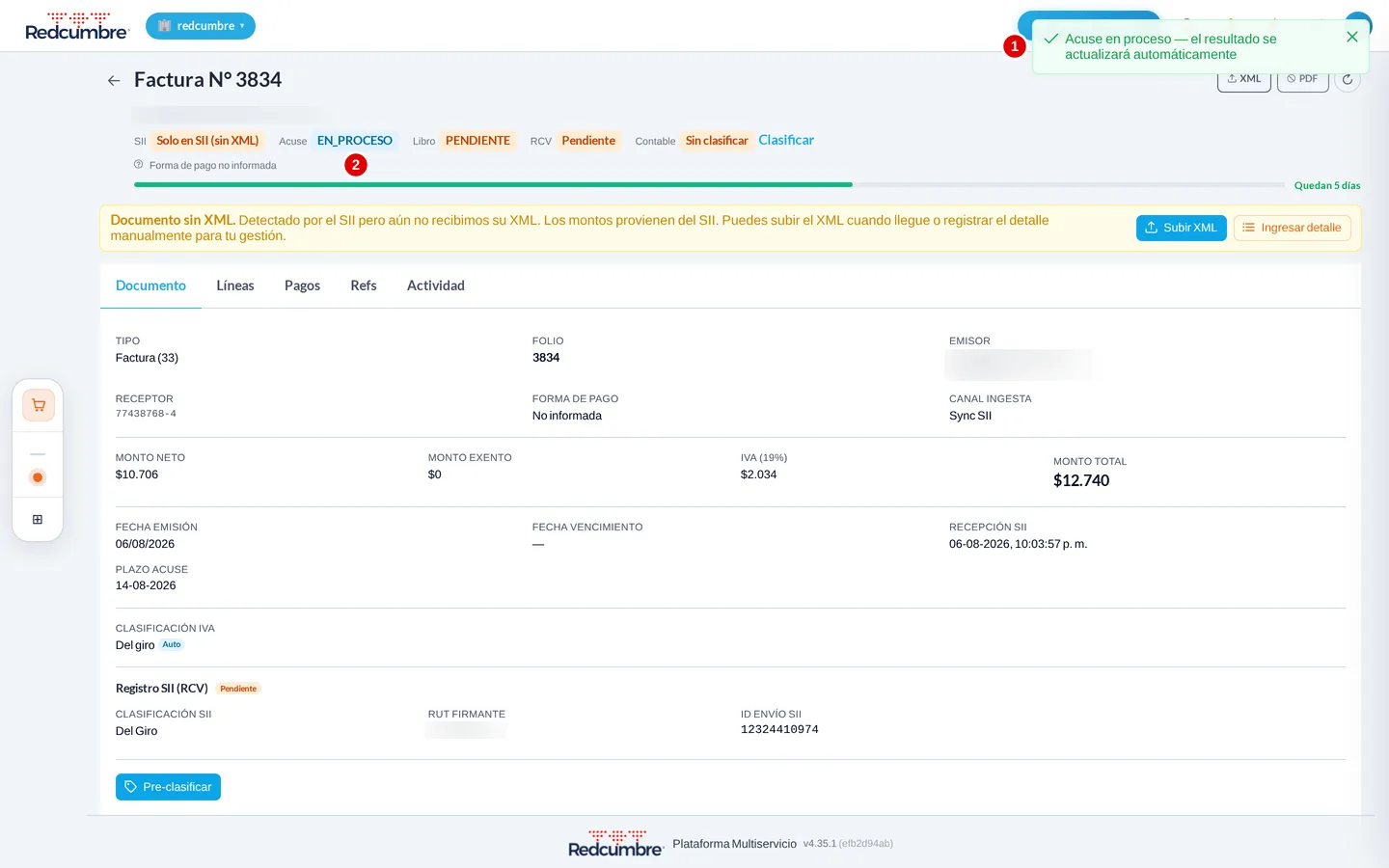Click the fecha emisión value 06/08/2026
The image size is (1389, 868).
(145, 544)
